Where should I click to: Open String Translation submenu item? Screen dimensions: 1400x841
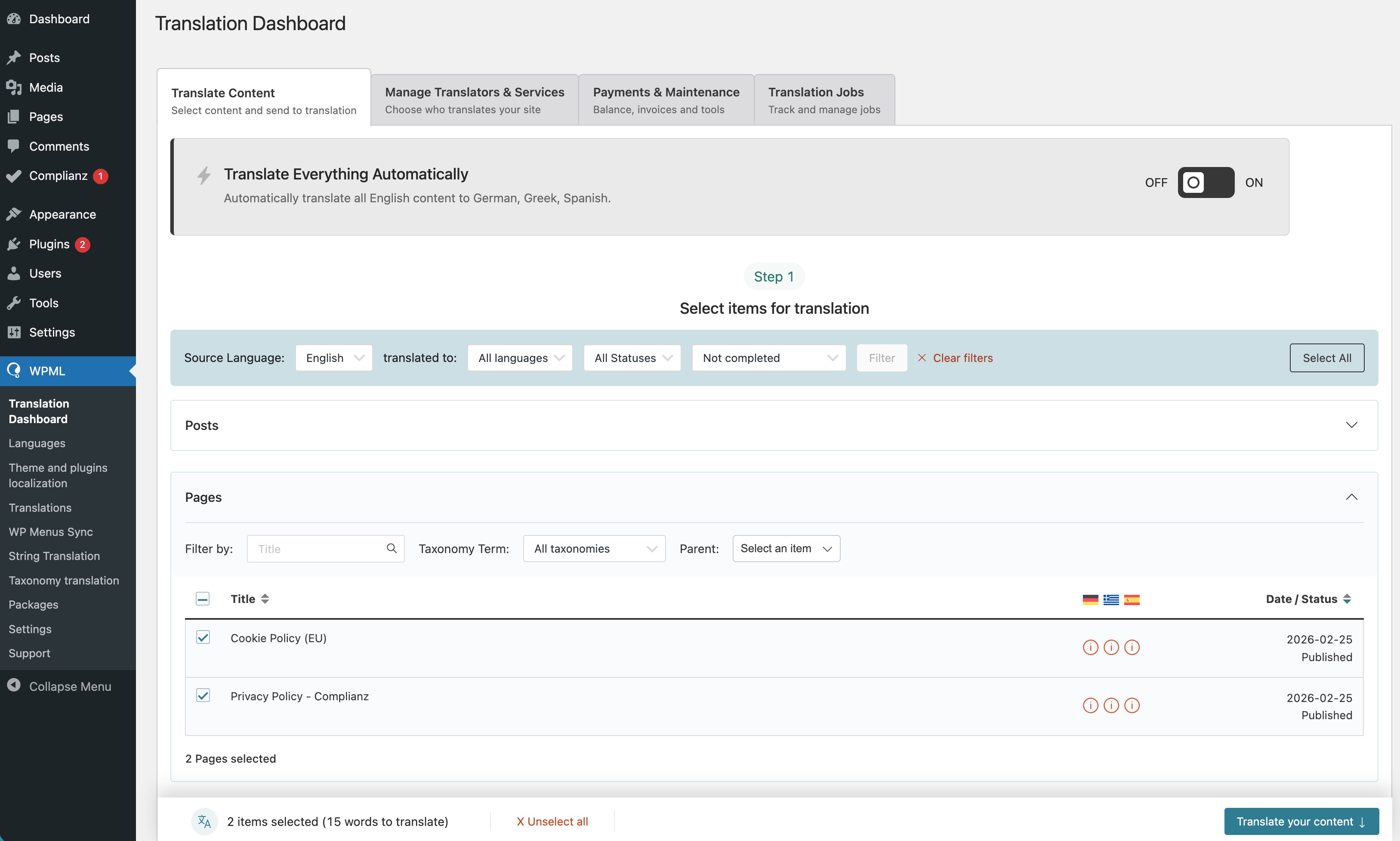pos(54,556)
